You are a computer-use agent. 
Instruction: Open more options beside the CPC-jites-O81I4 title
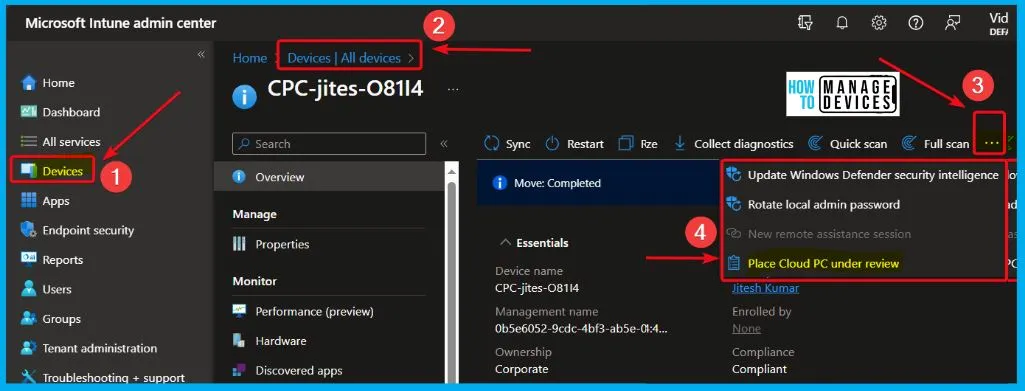pos(452,89)
